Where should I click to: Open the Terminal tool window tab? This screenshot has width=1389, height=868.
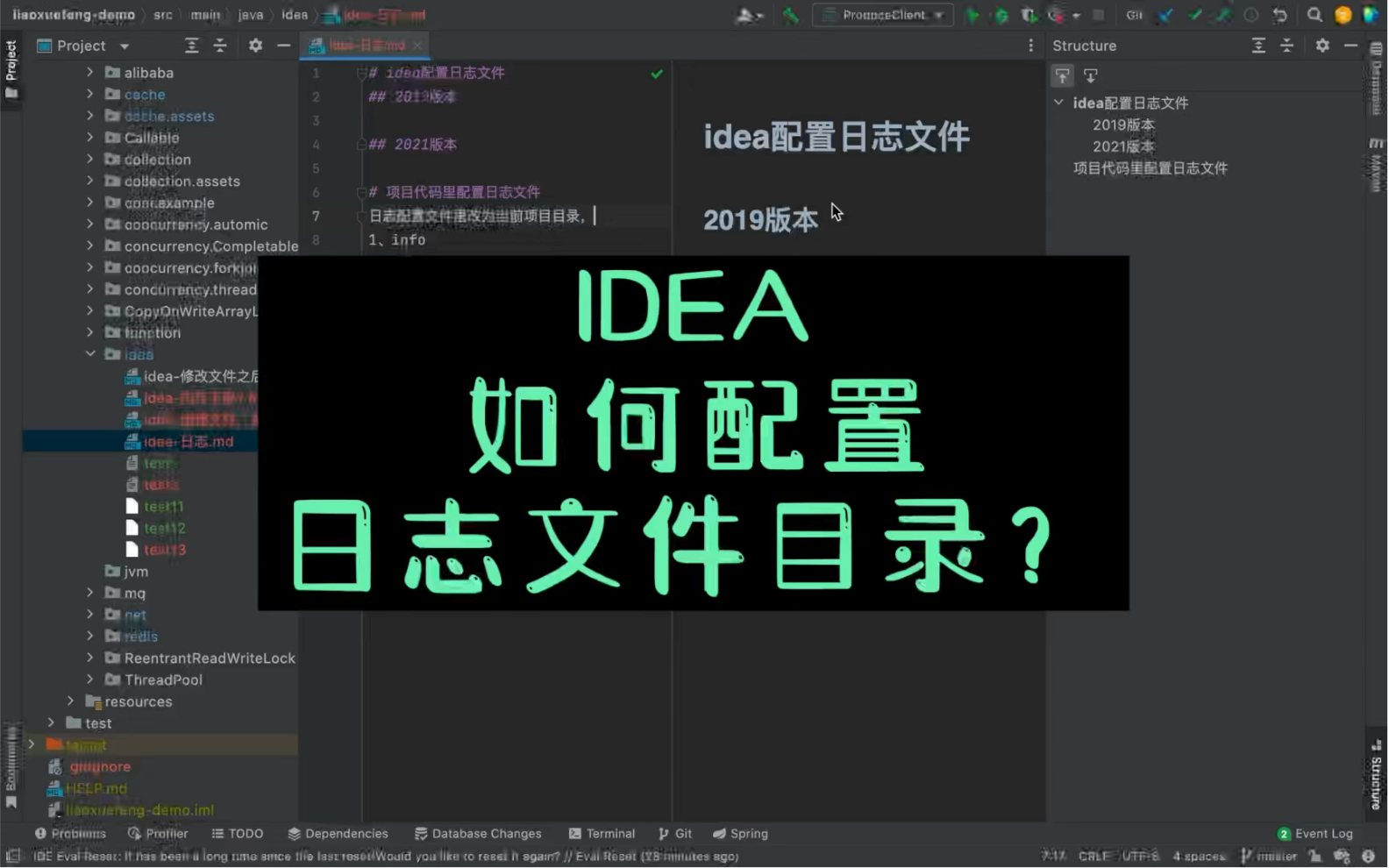pos(602,834)
